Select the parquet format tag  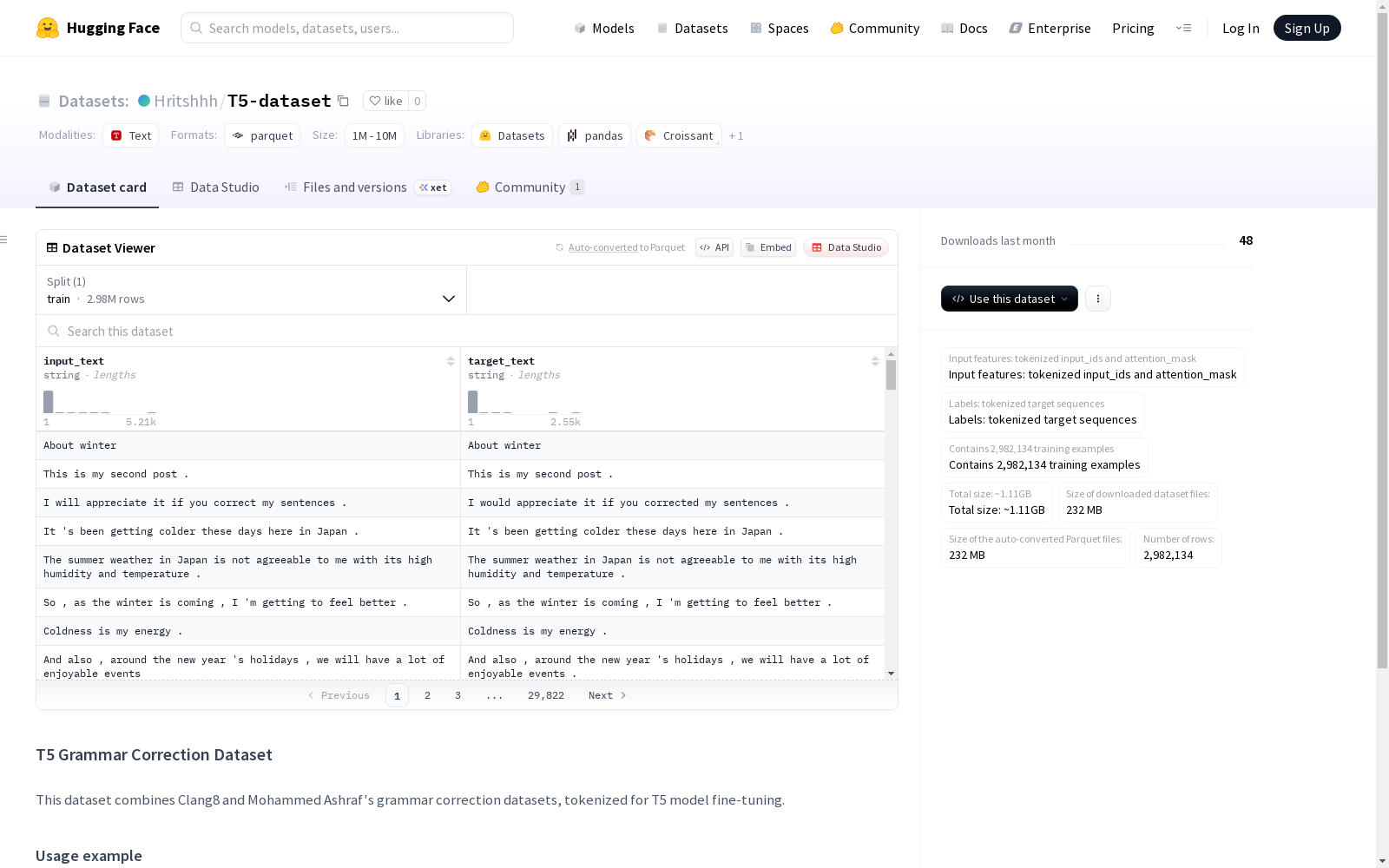pos(262,135)
